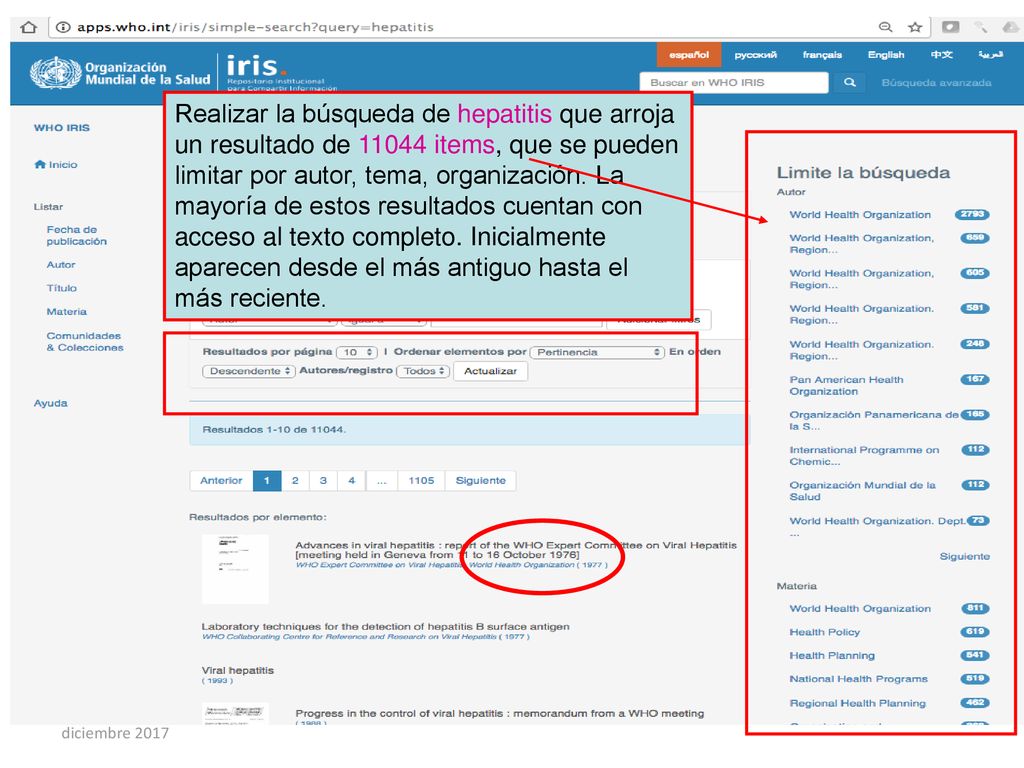Switch language to русский
Screen dimensions: 1024x768
click(756, 55)
